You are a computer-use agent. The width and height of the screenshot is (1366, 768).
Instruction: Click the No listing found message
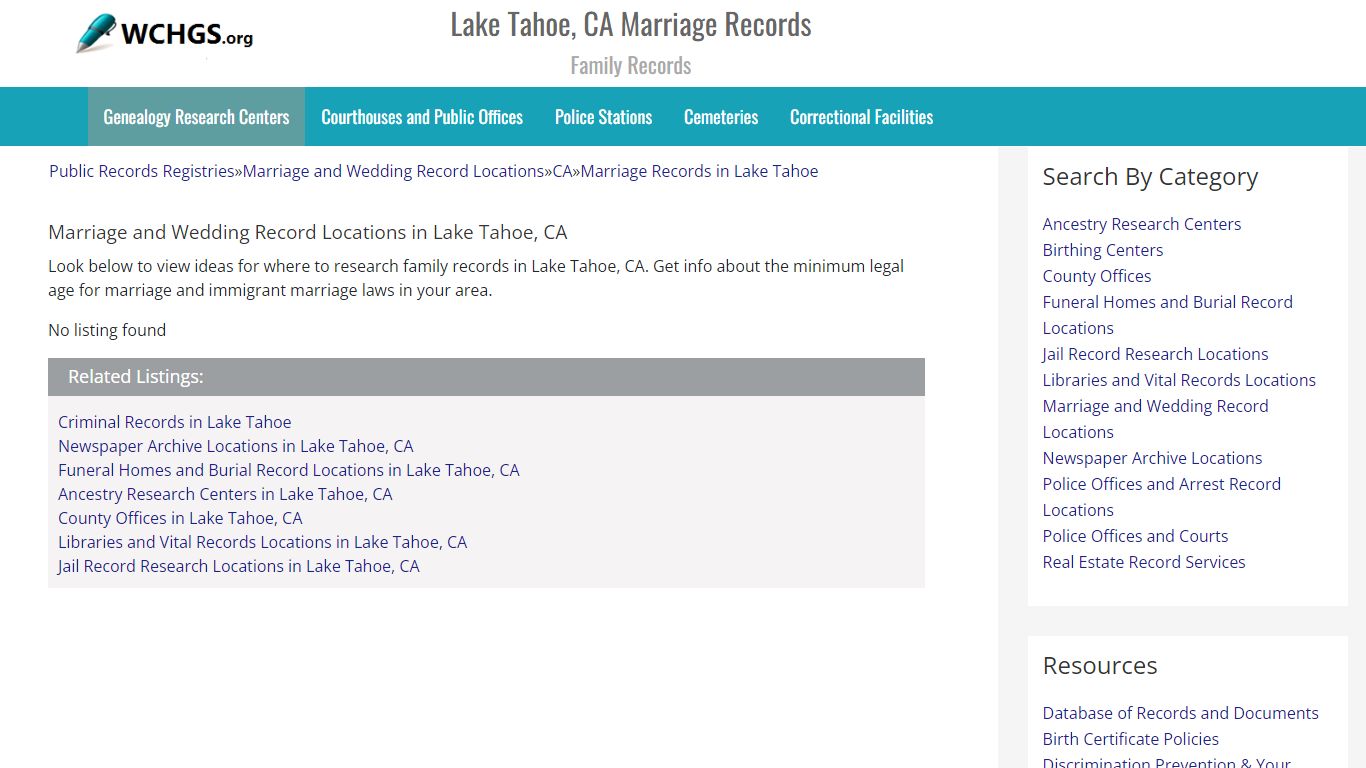tap(107, 330)
